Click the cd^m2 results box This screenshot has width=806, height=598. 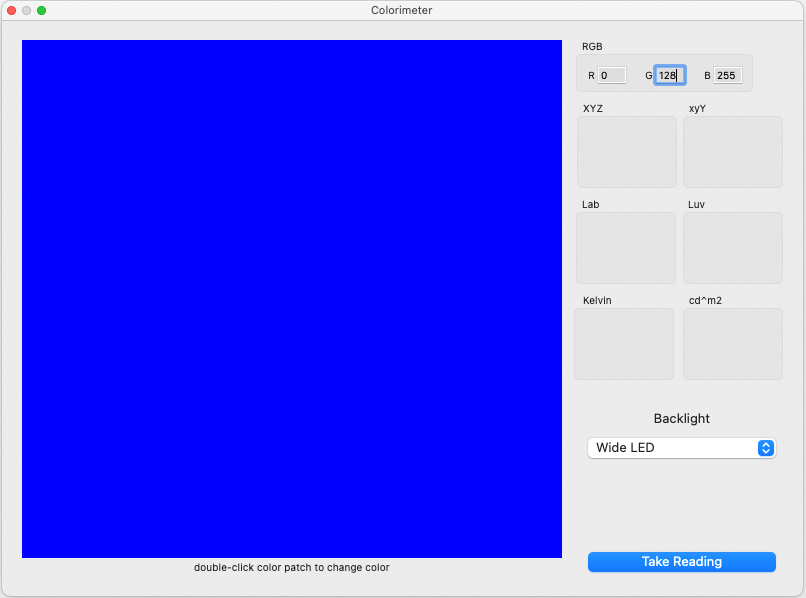(x=732, y=344)
